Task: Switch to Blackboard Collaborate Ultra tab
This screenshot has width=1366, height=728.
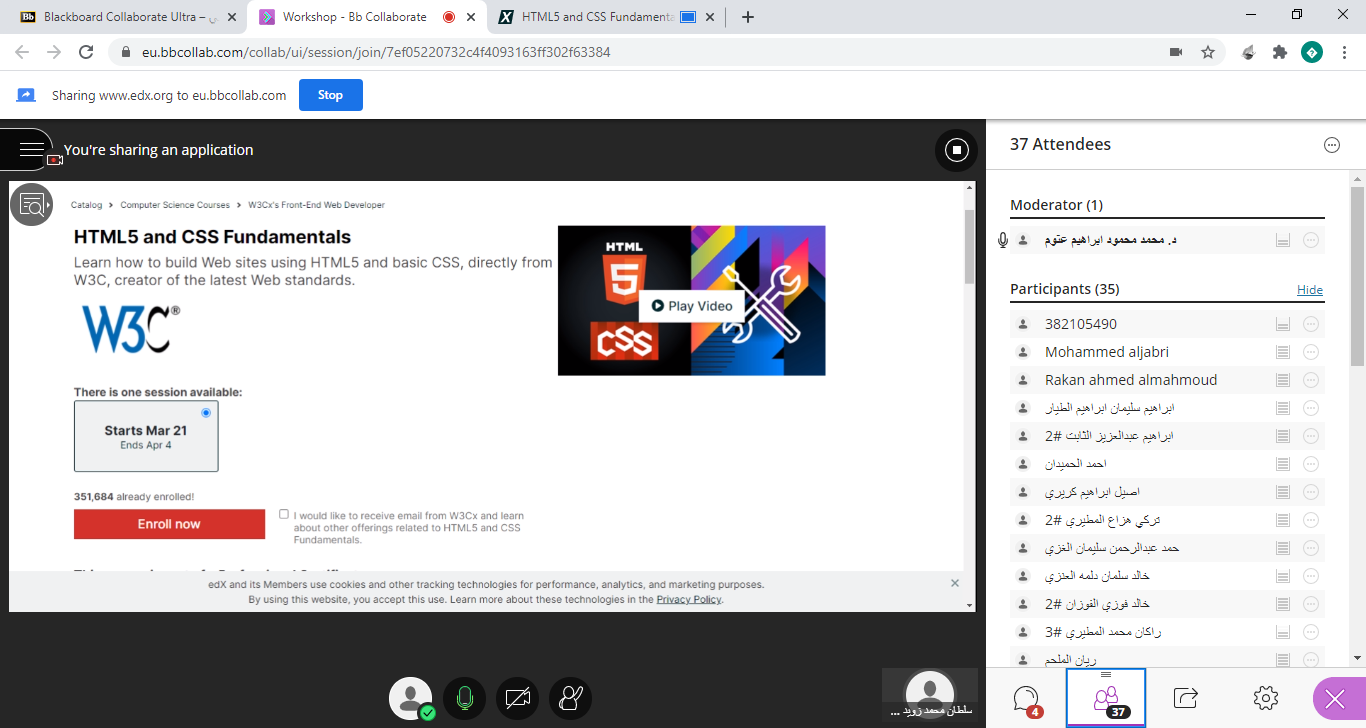Action: tap(125, 17)
